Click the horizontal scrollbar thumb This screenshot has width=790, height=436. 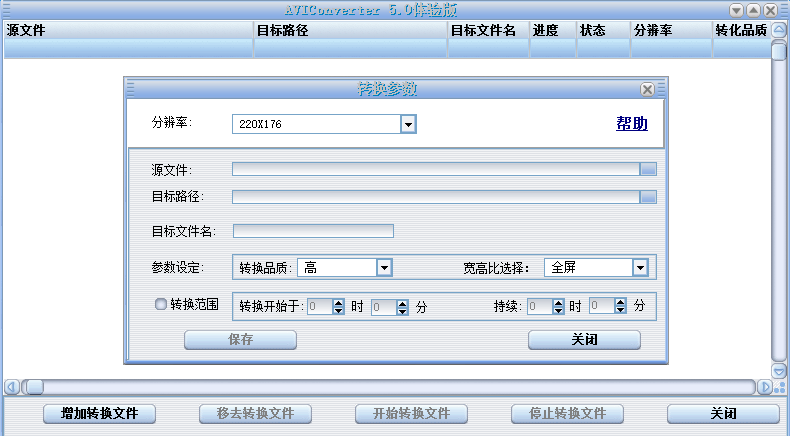click(34, 387)
